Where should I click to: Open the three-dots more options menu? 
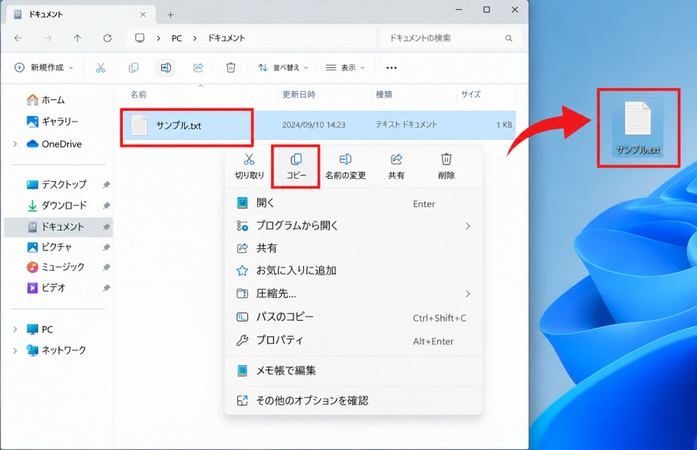coord(391,68)
